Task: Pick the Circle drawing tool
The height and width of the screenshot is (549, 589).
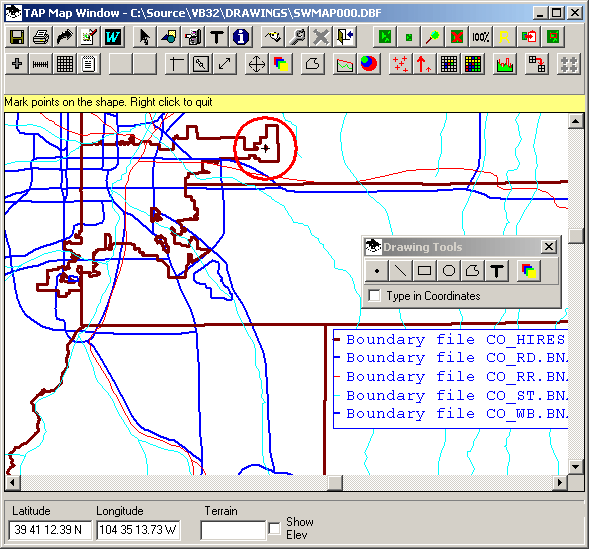Action: point(449,271)
